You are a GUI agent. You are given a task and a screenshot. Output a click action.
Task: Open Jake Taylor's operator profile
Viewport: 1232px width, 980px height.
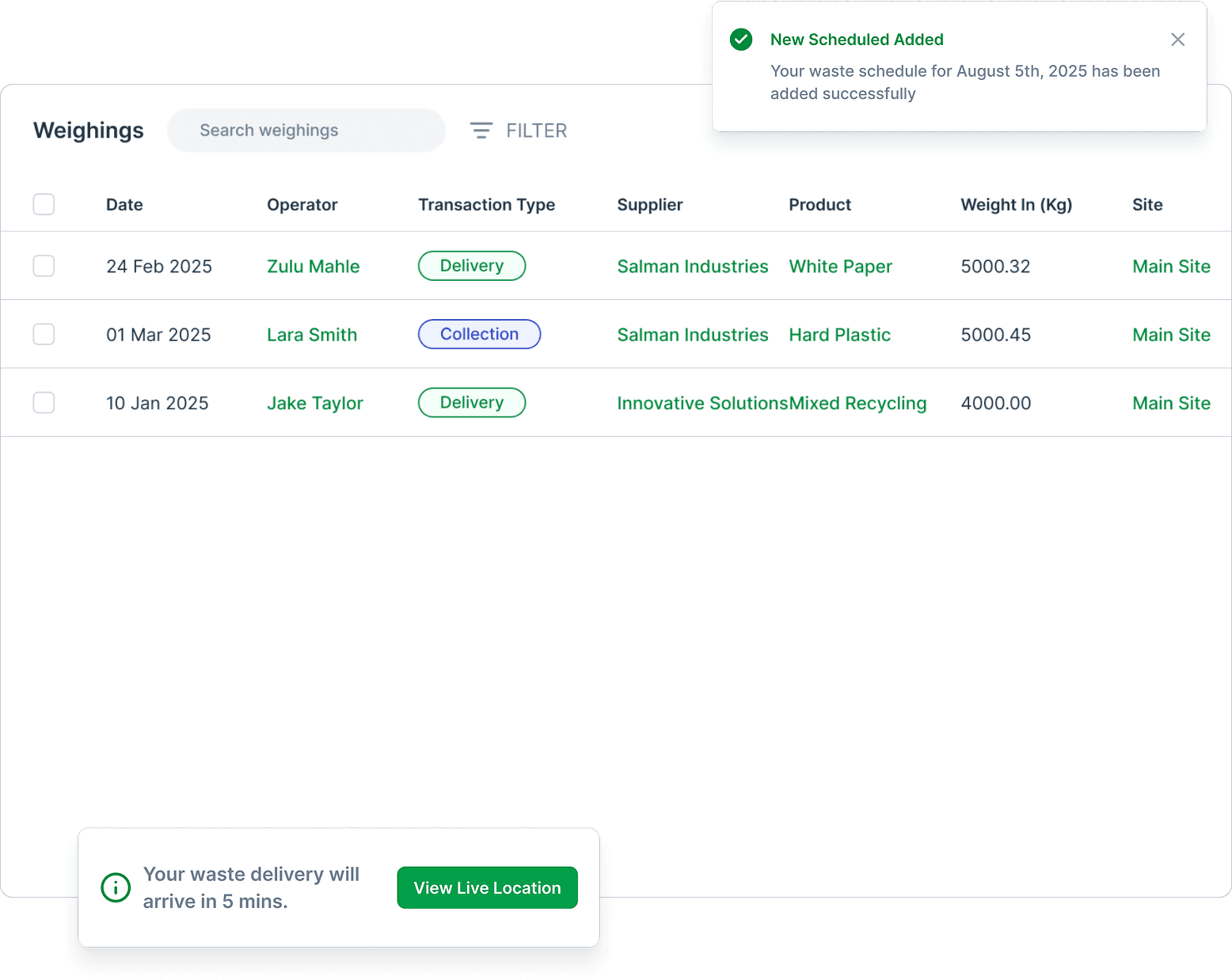[314, 402]
